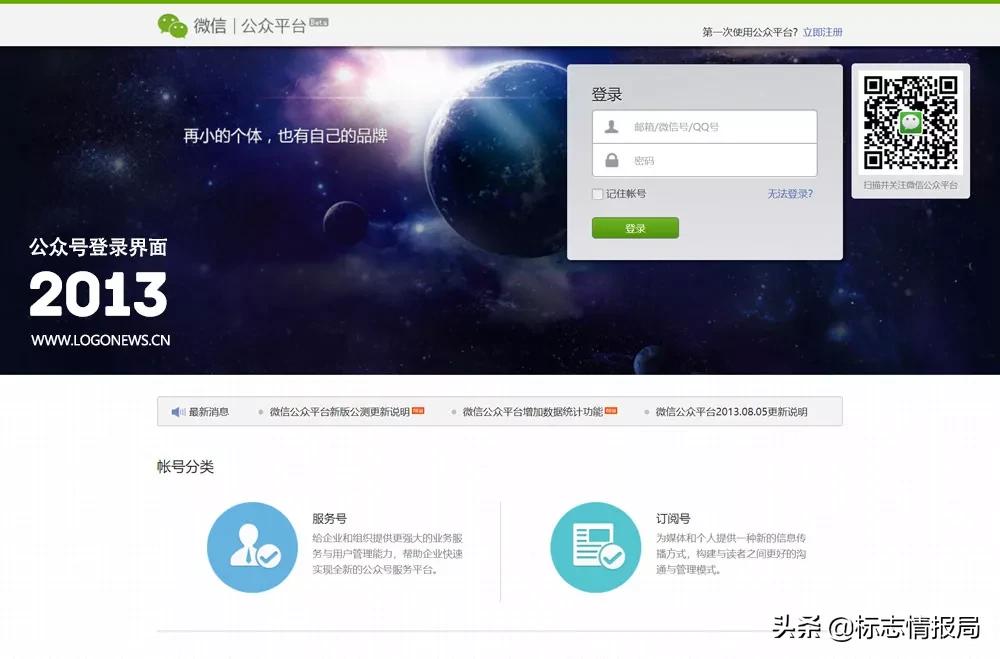Open the 立即注册 registration link

tap(823, 31)
